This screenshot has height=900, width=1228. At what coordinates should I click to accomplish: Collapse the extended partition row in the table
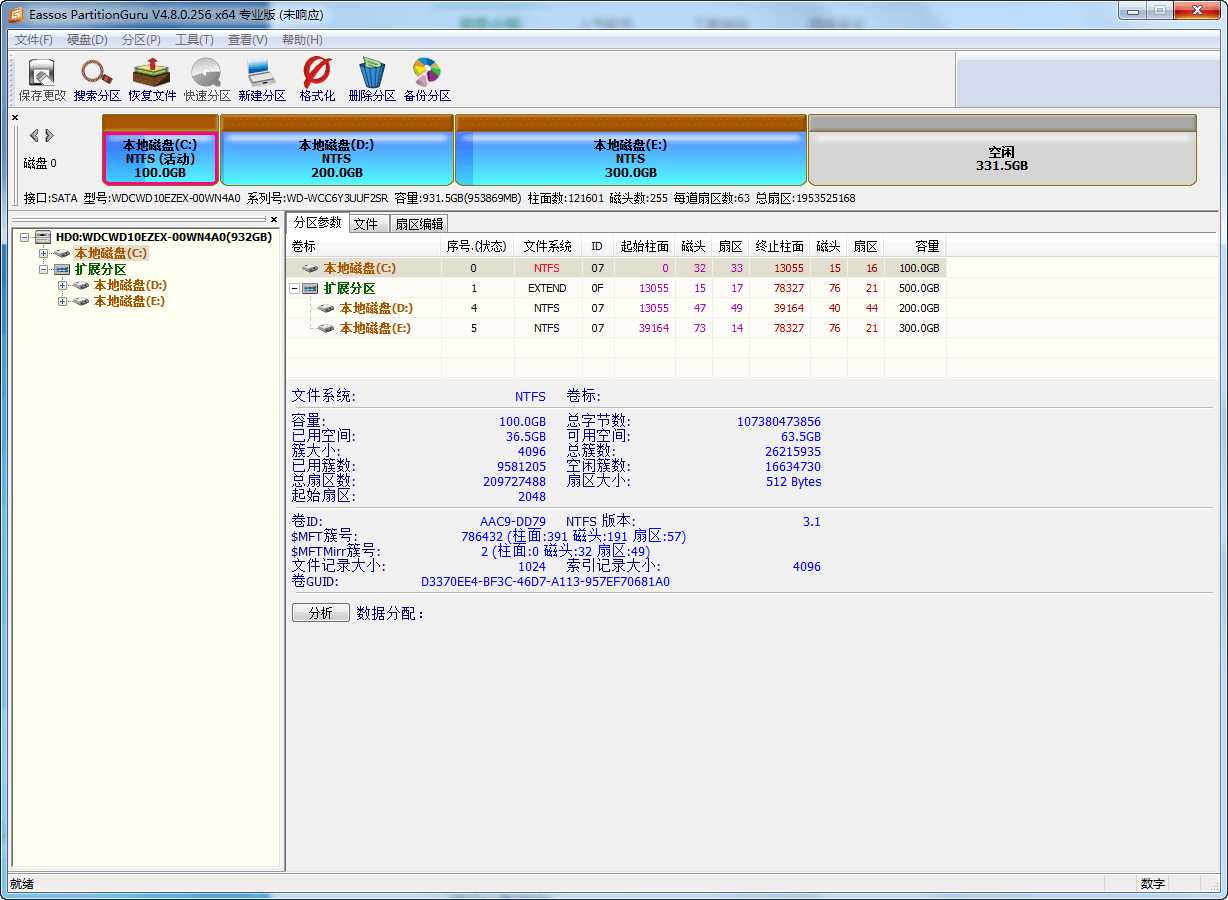[293, 288]
